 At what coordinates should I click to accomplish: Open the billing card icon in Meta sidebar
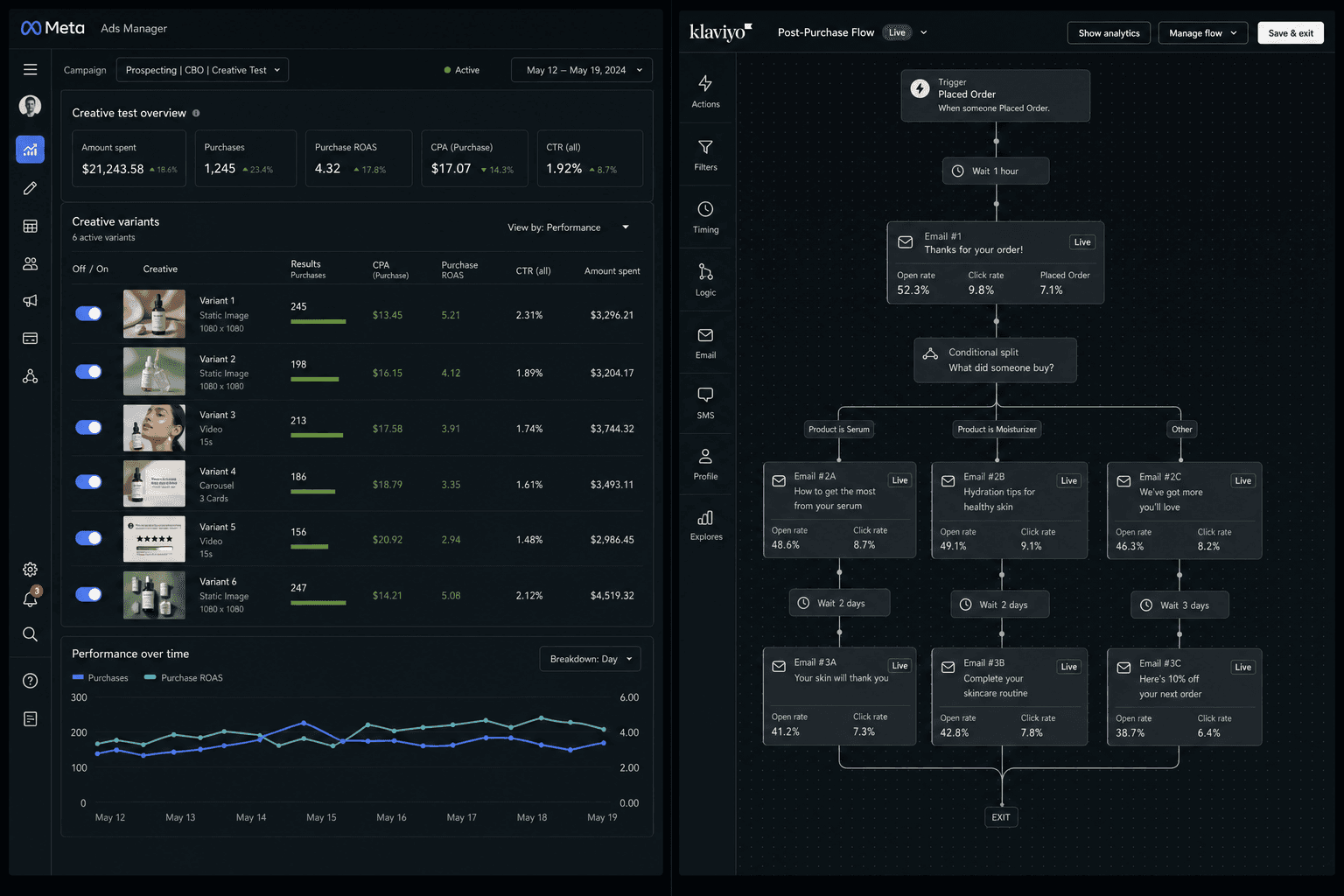(30, 338)
